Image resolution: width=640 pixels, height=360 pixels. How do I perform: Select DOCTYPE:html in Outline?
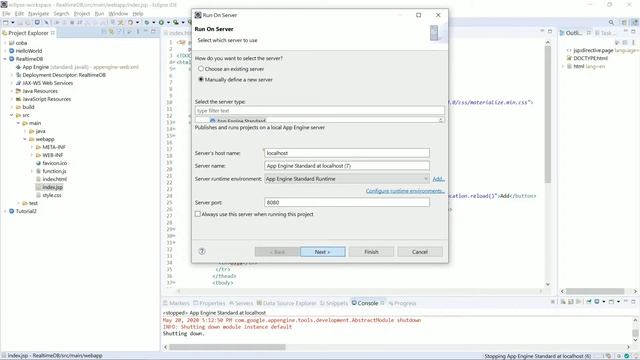(x=590, y=58)
